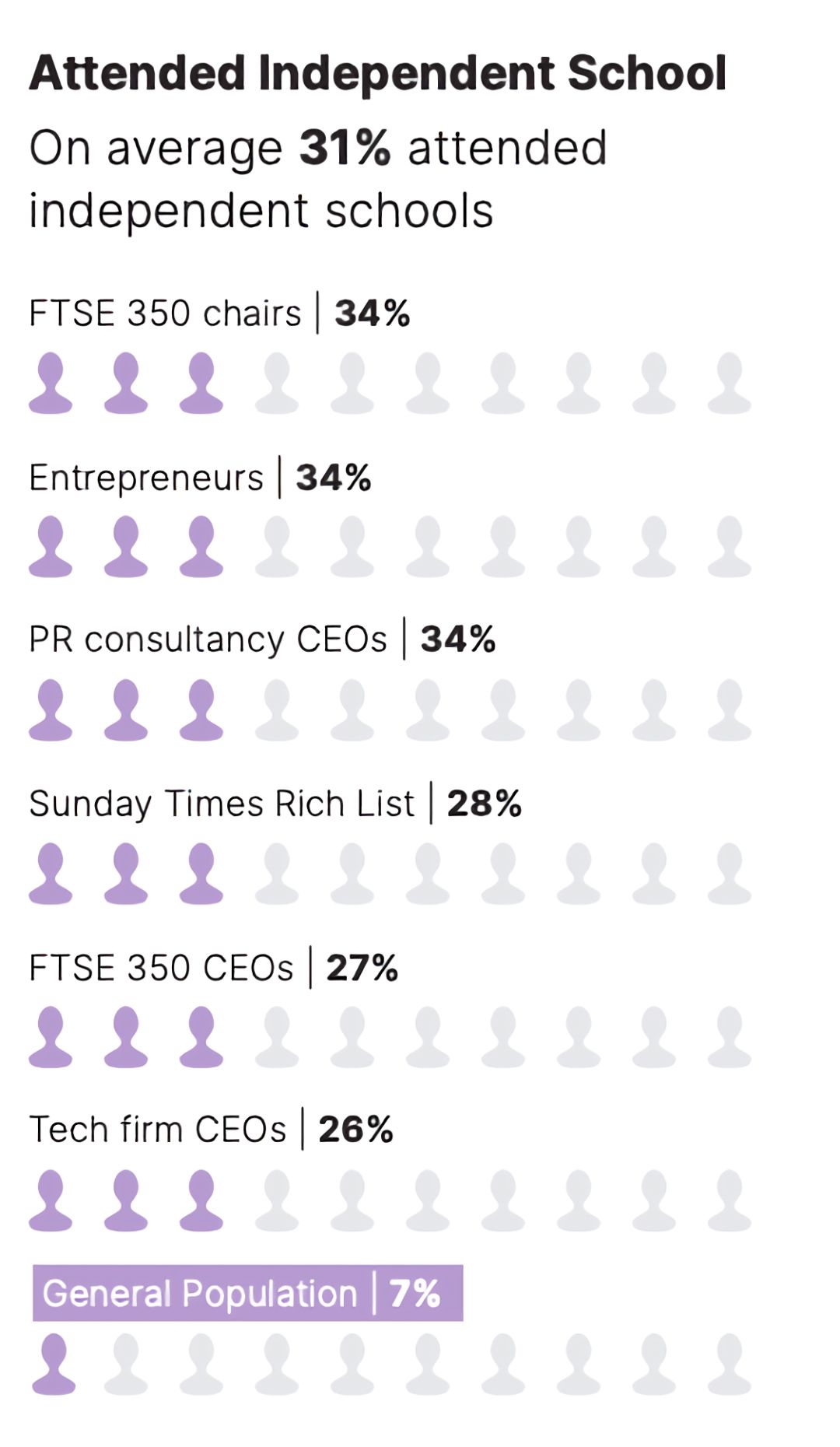Click last grey person icon under FTSE 350 chairs
Screen dimensions: 840x1447
(729, 382)
